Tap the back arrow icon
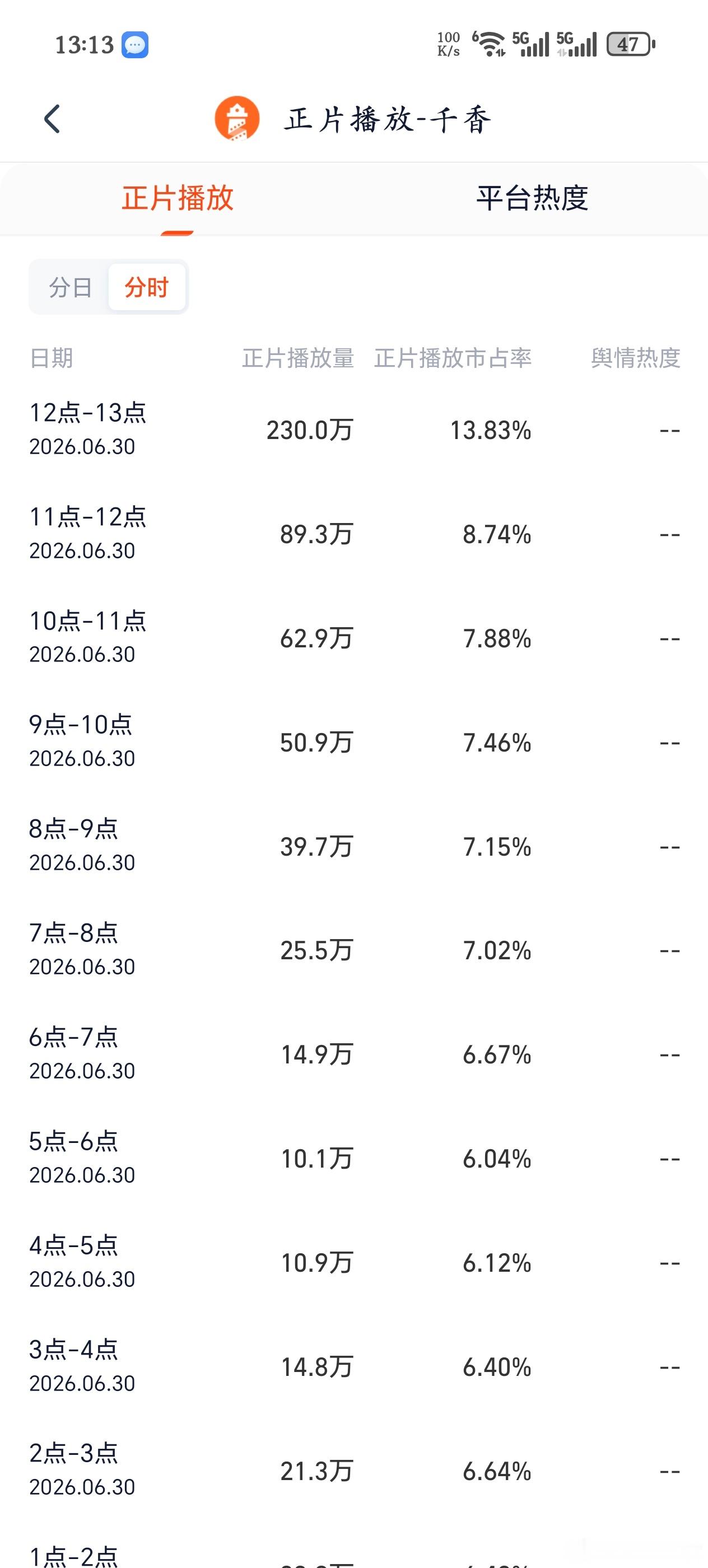This screenshot has width=708, height=1568. point(52,119)
